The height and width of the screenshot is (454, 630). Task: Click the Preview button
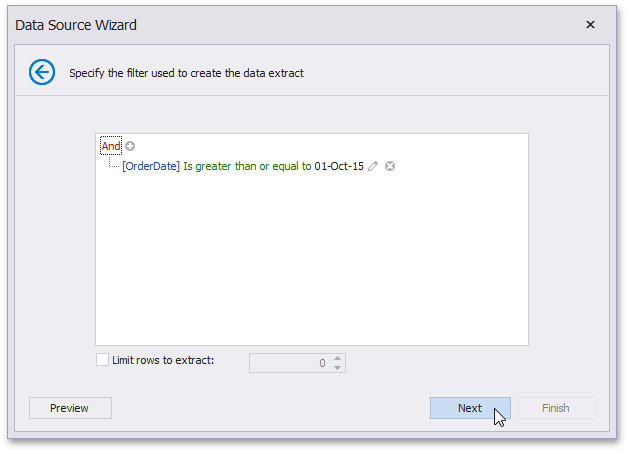click(x=70, y=408)
